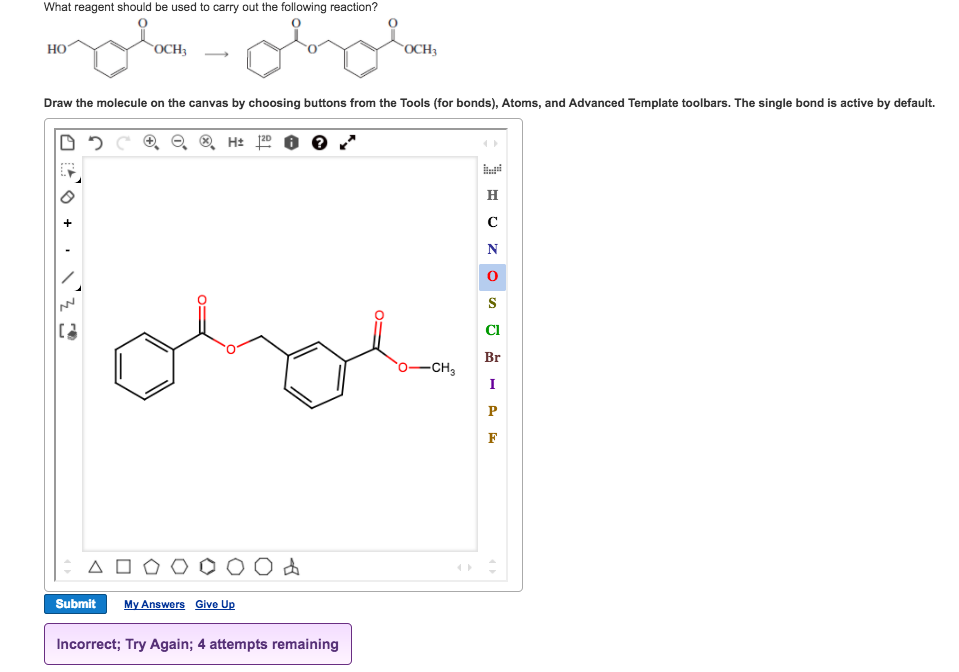Choose Oxygen atom O
Screen dimensions: 959x672
click(492, 276)
